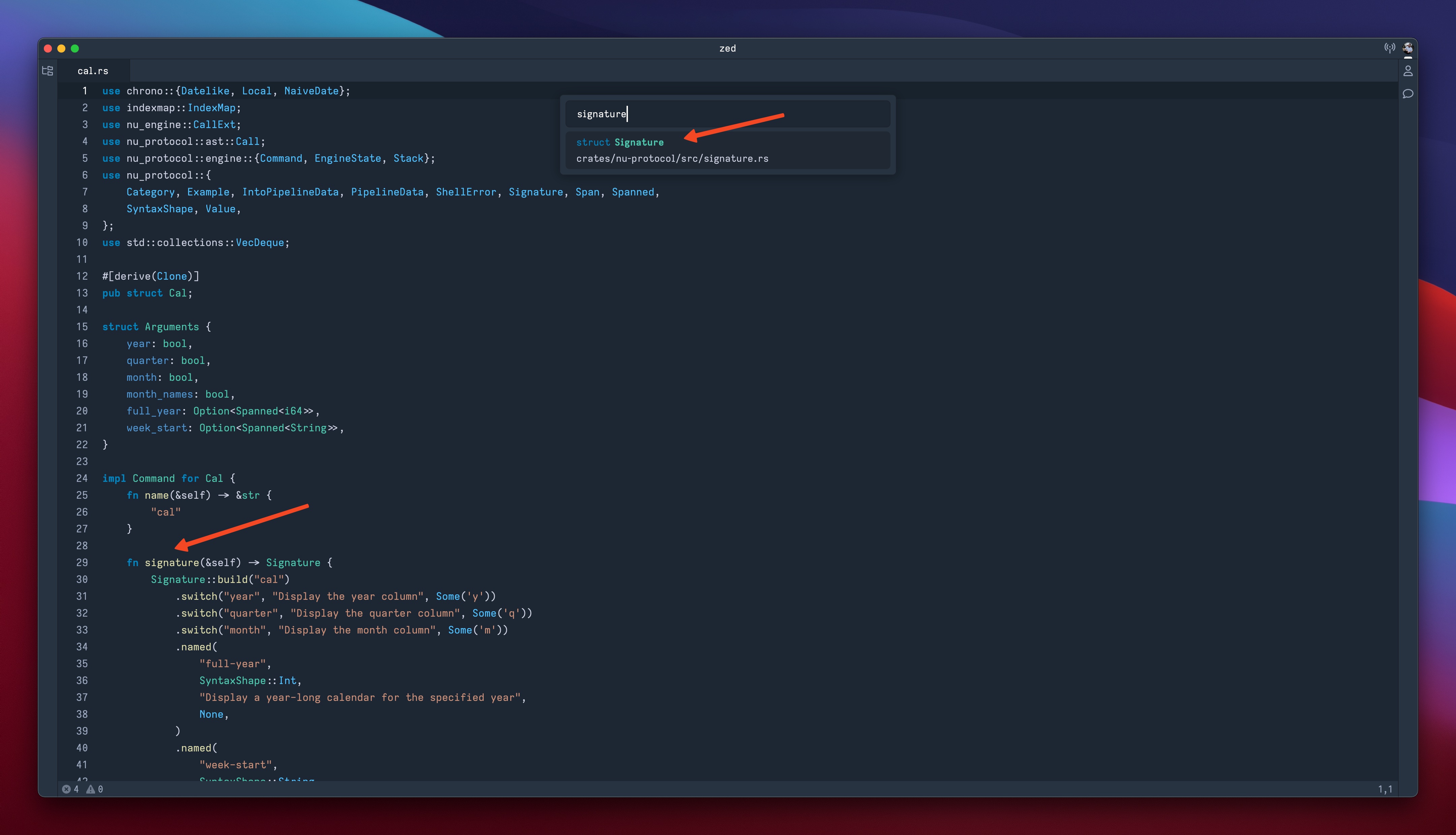Viewport: 1456px width, 835px height.
Task: Click the error count indicator in status bar
Action: (71, 788)
